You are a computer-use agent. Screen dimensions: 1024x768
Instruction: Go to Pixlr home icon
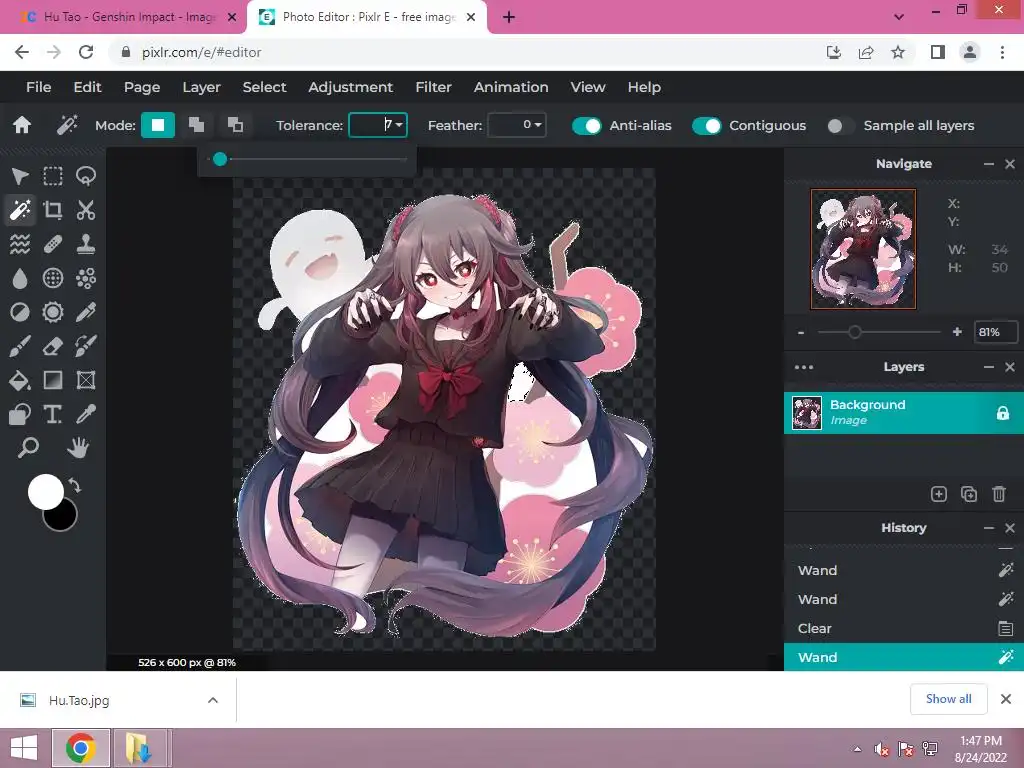[22, 125]
